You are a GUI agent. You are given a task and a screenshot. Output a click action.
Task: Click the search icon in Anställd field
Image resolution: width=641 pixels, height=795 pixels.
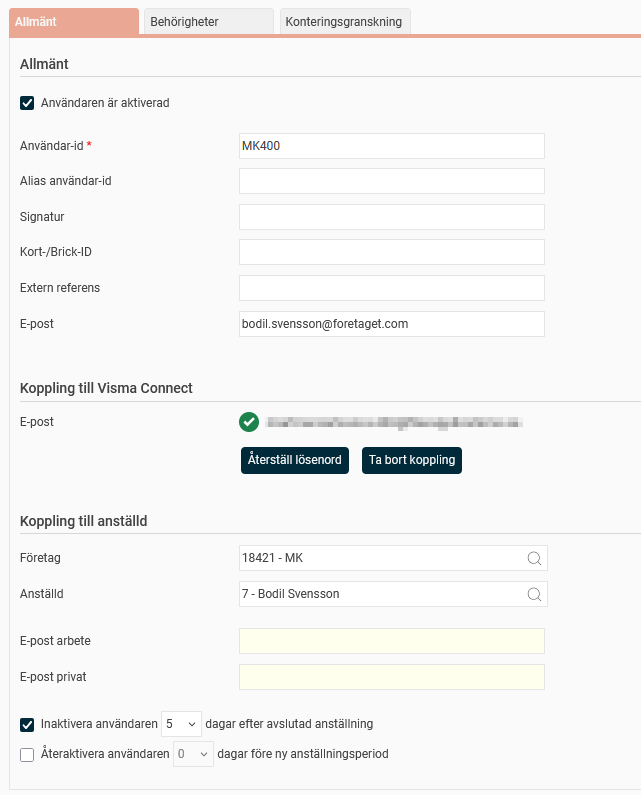pyautogui.click(x=534, y=594)
